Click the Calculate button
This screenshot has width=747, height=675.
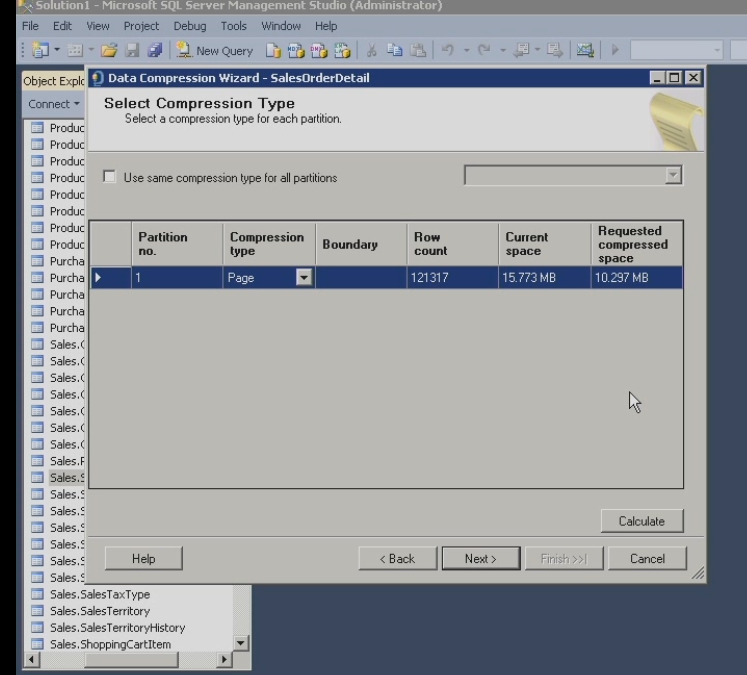click(642, 521)
